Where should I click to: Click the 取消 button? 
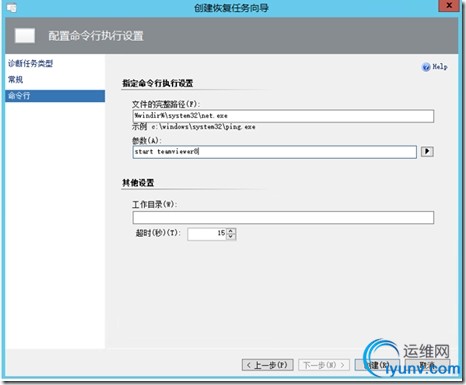coord(427,365)
